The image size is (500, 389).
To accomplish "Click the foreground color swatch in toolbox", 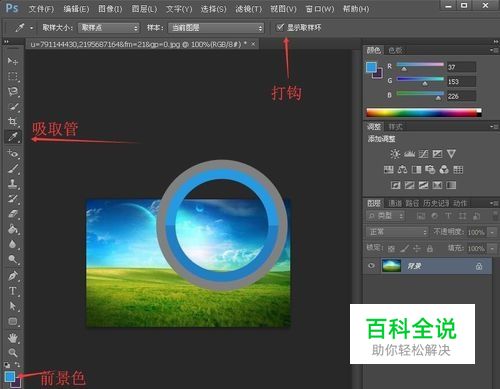I will pos(9,376).
